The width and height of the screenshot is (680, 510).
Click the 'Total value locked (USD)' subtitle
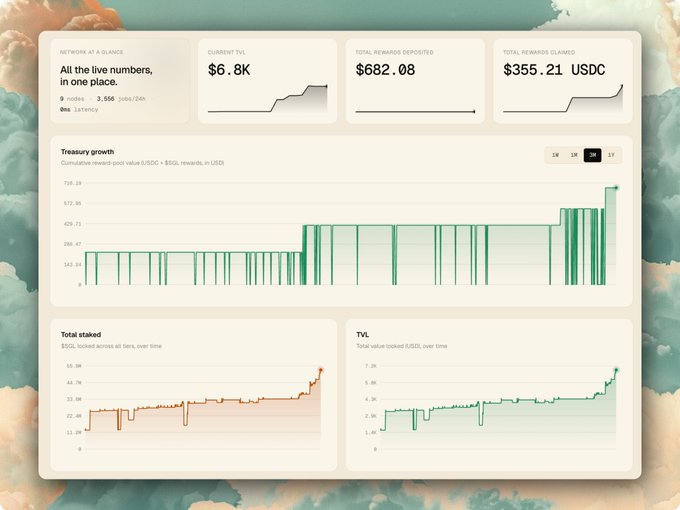pyautogui.click(x=402, y=346)
